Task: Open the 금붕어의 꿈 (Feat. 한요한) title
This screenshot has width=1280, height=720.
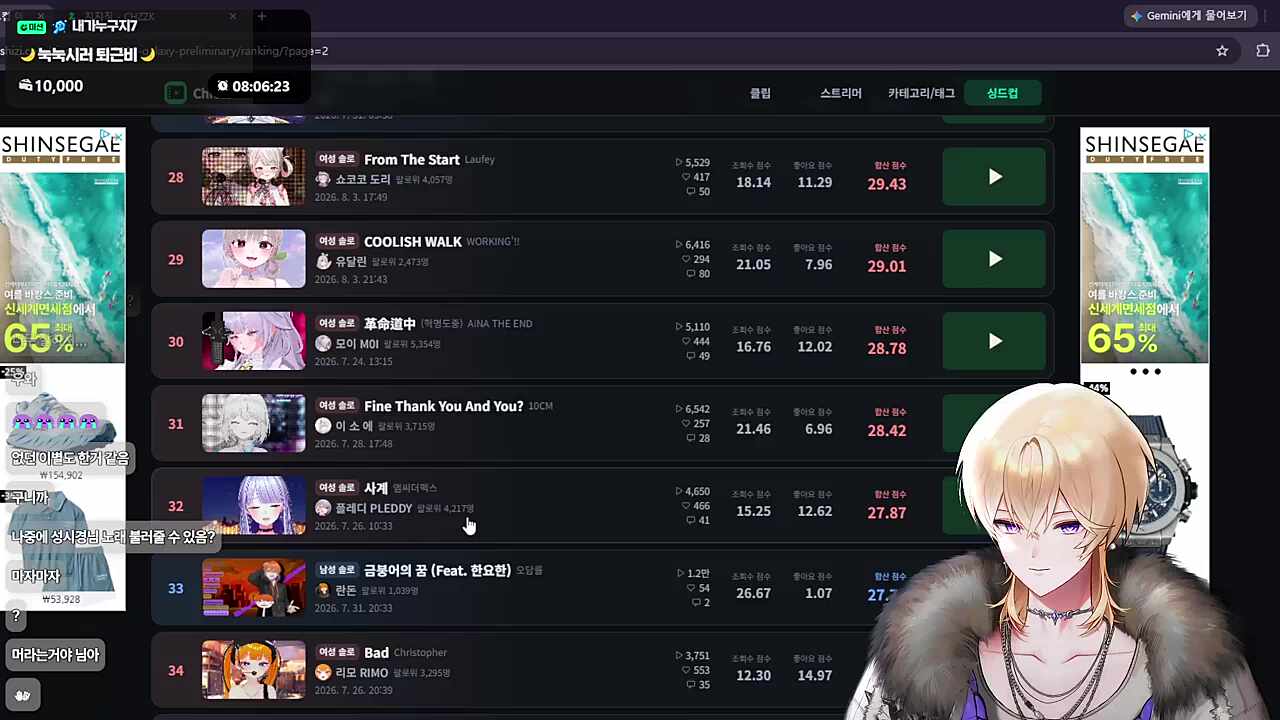Action: pyautogui.click(x=437, y=570)
